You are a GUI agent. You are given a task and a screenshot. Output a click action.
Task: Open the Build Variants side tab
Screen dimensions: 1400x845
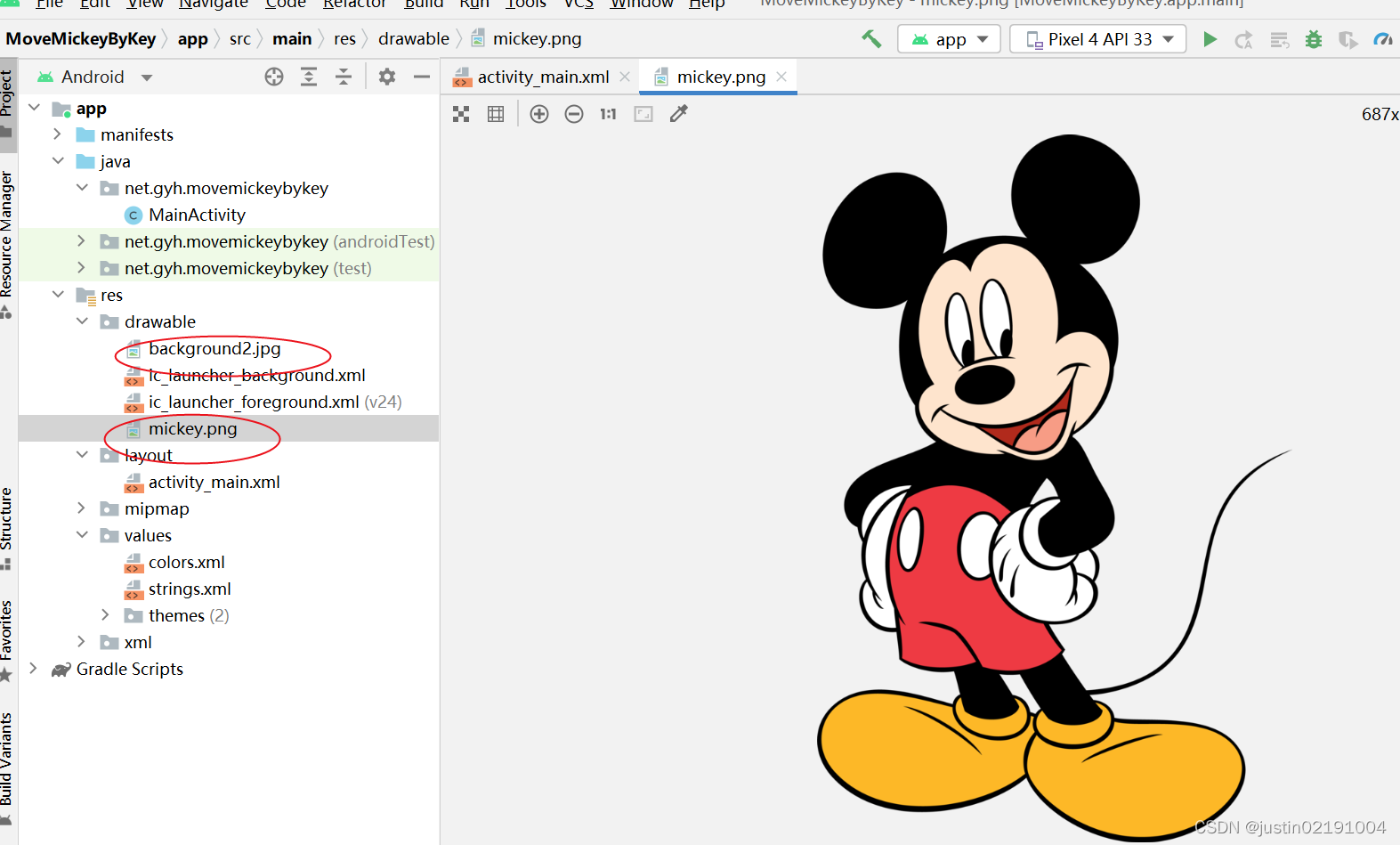click(7, 768)
